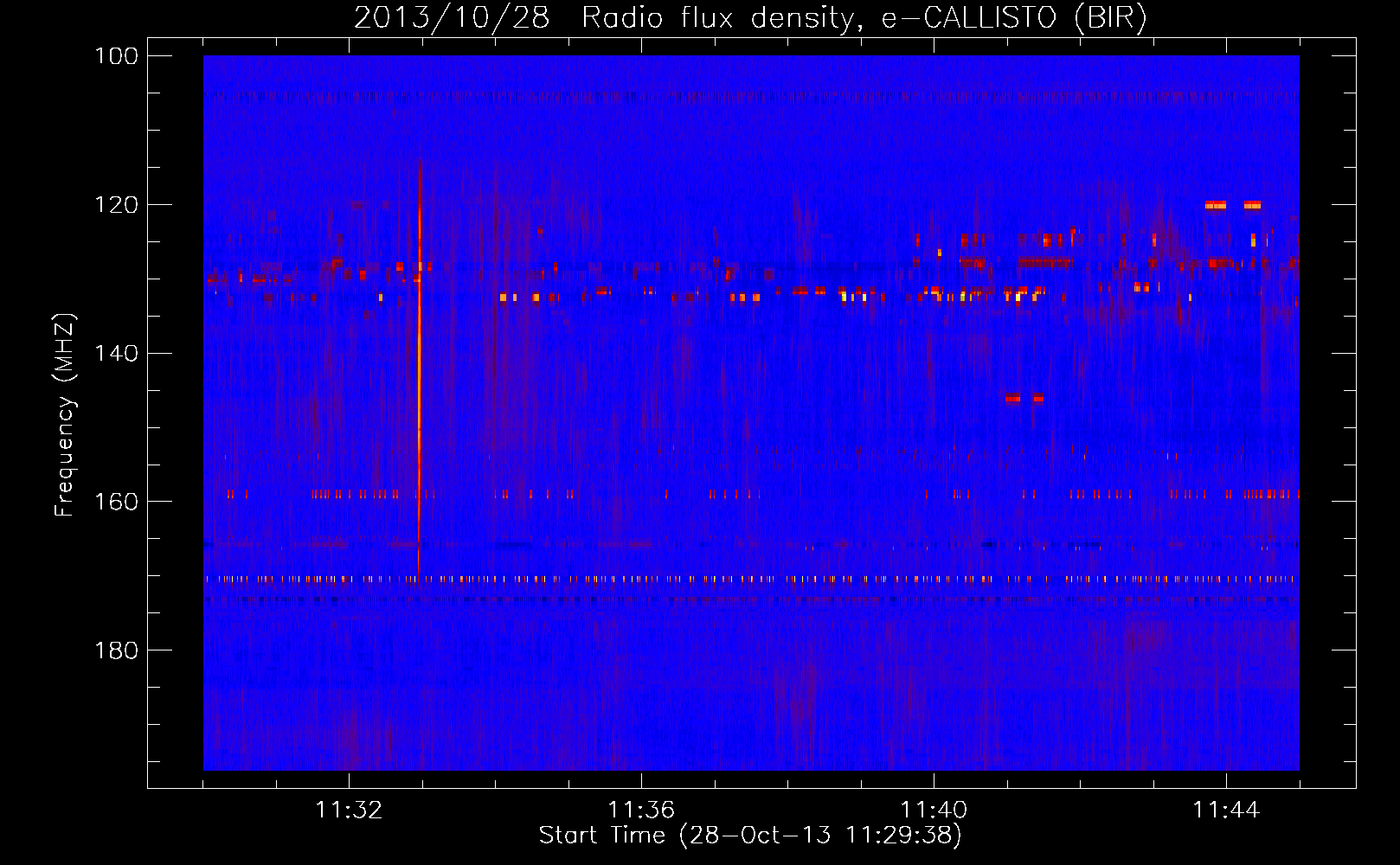The height and width of the screenshot is (865, 1400).
Task: Click the 11:32 time tick label
Action: (x=349, y=811)
